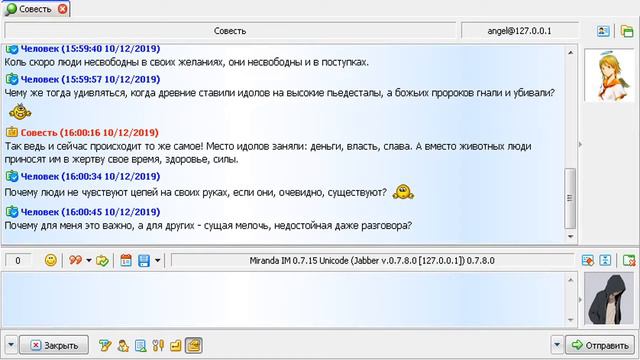Image resolution: width=640 pixels, height=360 pixels.
Task: Expand the save options dropdown arrow
Action: pyautogui.click(x=157, y=260)
